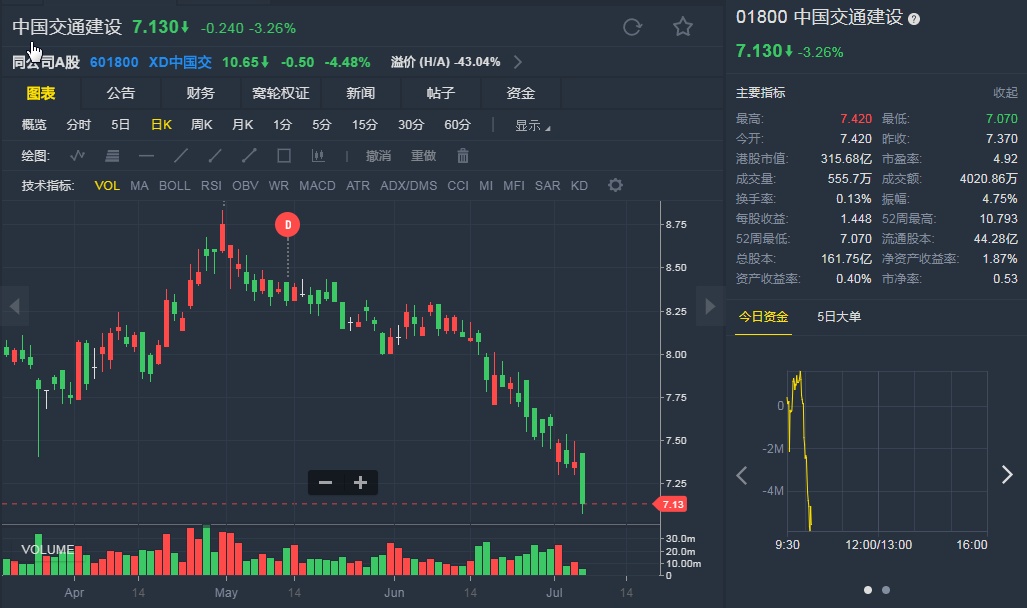The image size is (1027, 608).
Task: Open the 5日大单 tab
Action: 838,316
